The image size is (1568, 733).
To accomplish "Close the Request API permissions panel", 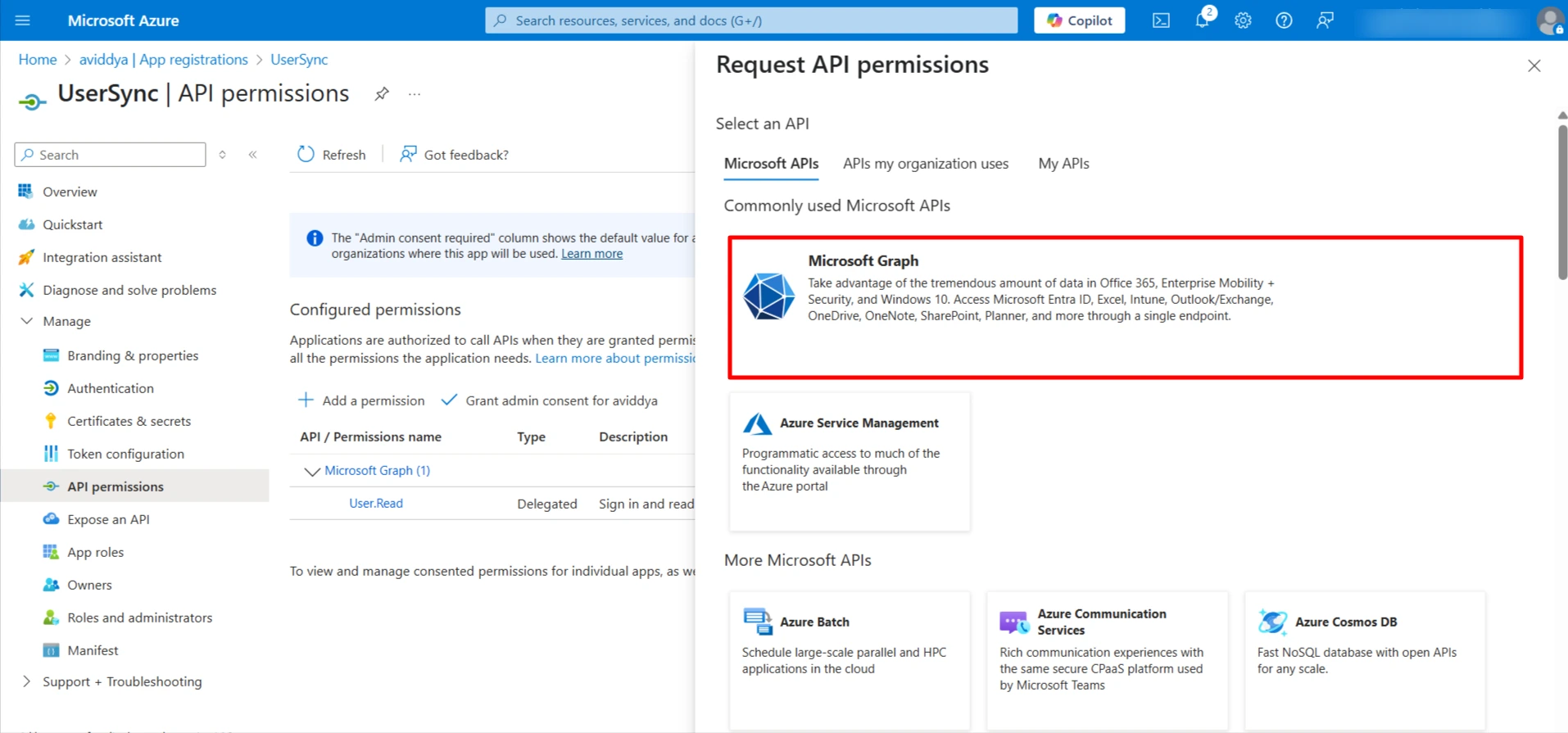I will coord(1534,66).
